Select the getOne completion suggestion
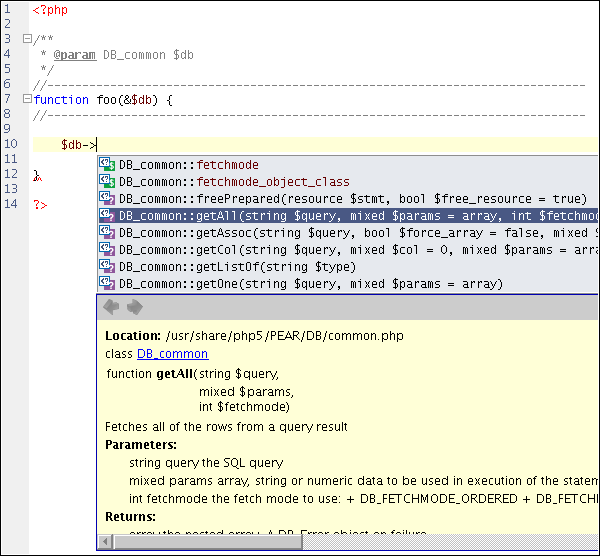Screen dimensions: 600x556 pyautogui.click(x=347, y=284)
